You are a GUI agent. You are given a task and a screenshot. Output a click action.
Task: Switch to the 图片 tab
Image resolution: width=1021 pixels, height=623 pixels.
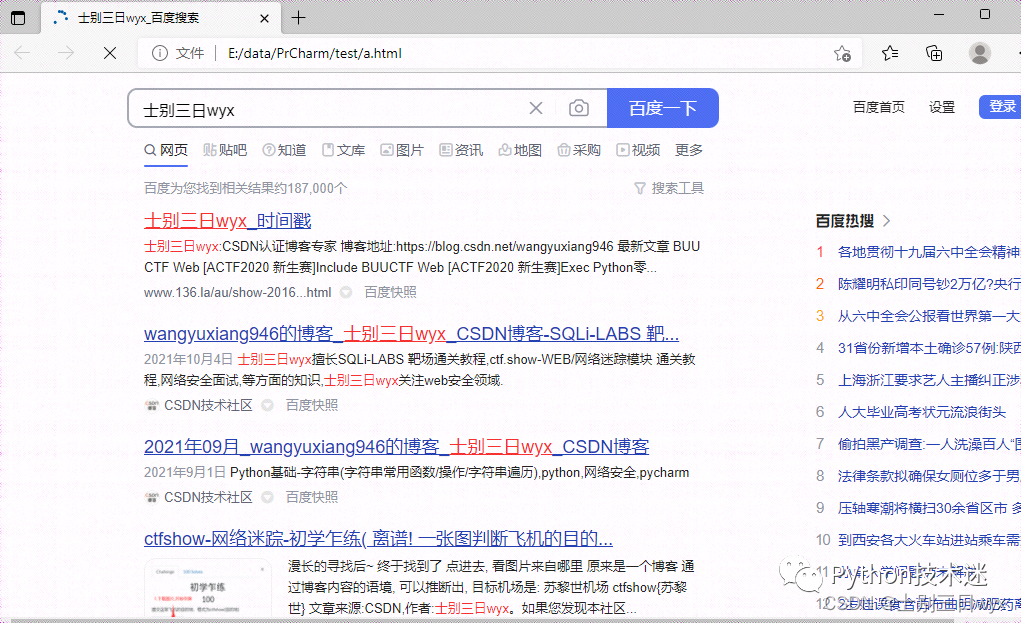(x=402, y=150)
